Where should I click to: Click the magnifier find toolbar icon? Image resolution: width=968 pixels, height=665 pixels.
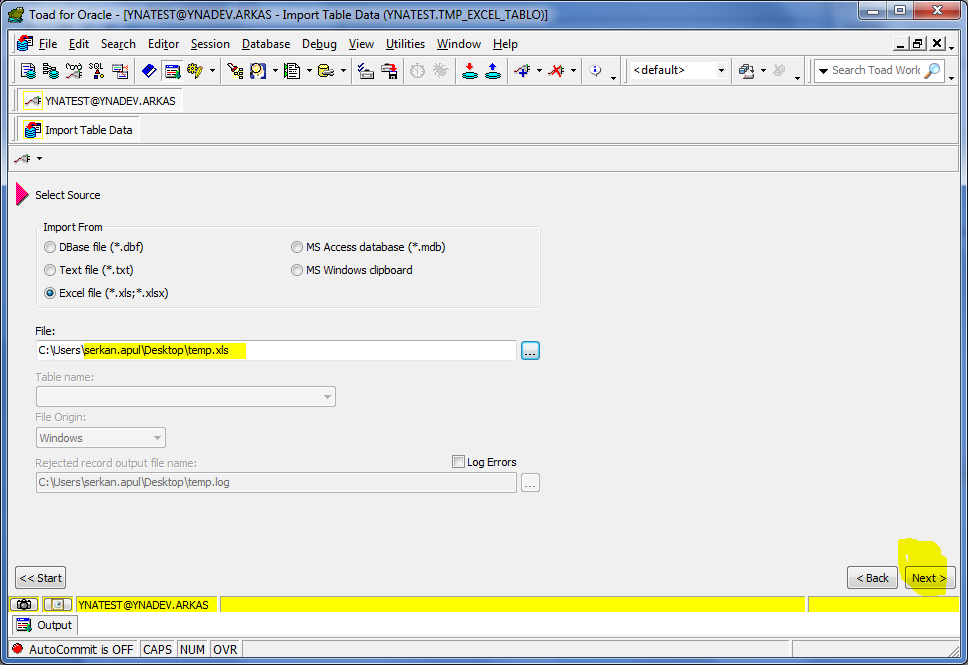click(x=258, y=71)
